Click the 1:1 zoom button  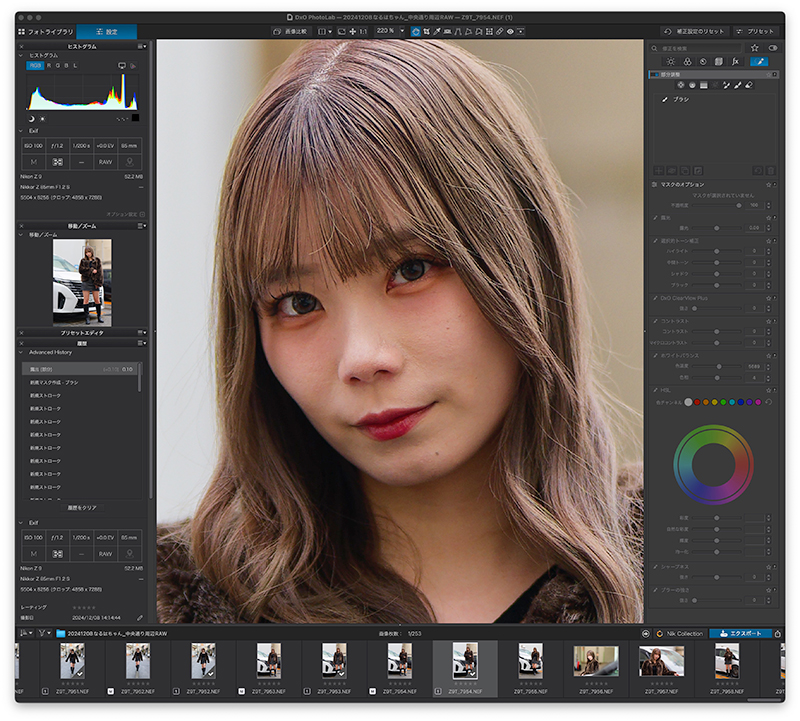363,32
